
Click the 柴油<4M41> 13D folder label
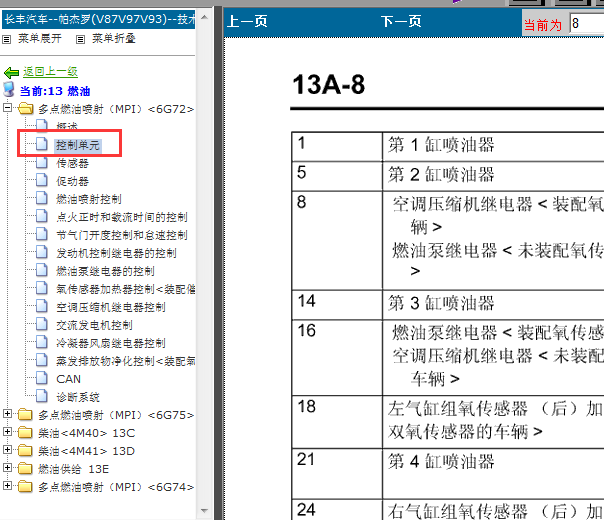pyautogui.click(x=86, y=451)
